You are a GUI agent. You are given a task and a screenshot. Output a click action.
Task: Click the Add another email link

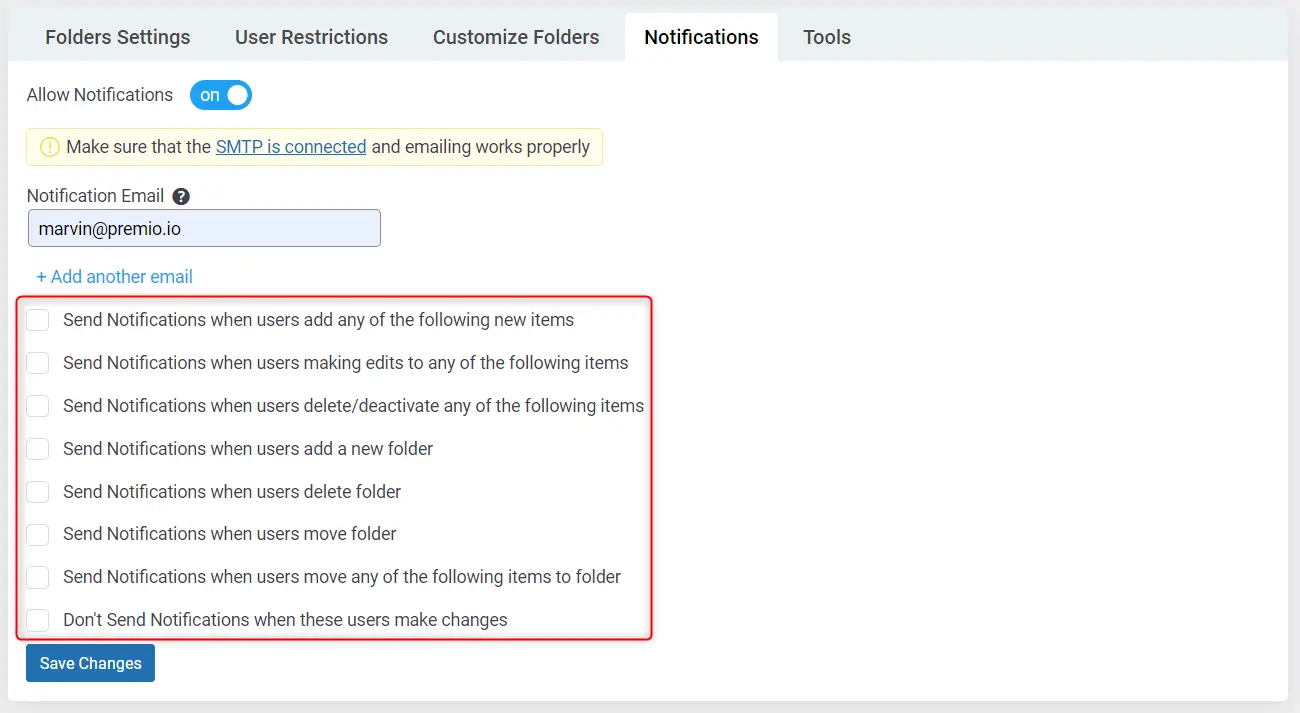[x=115, y=277]
